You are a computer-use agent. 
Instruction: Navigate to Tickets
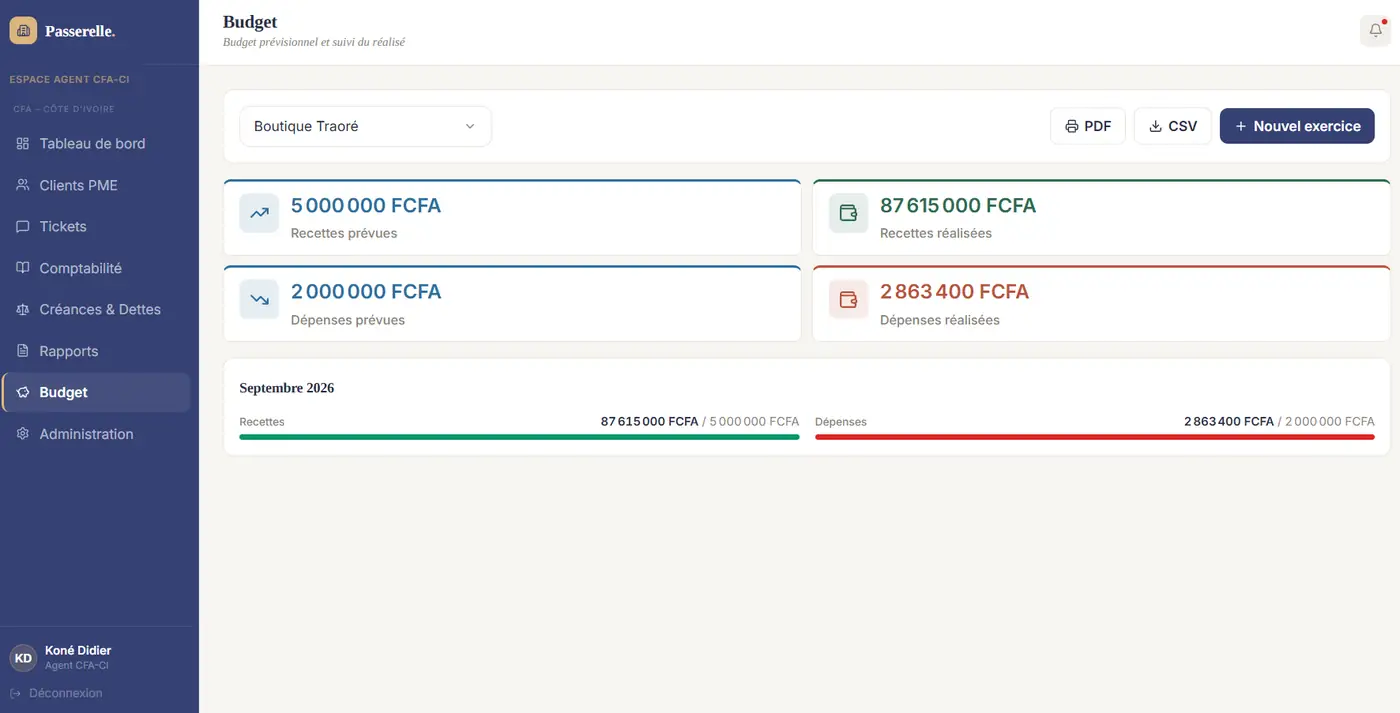(97, 227)
